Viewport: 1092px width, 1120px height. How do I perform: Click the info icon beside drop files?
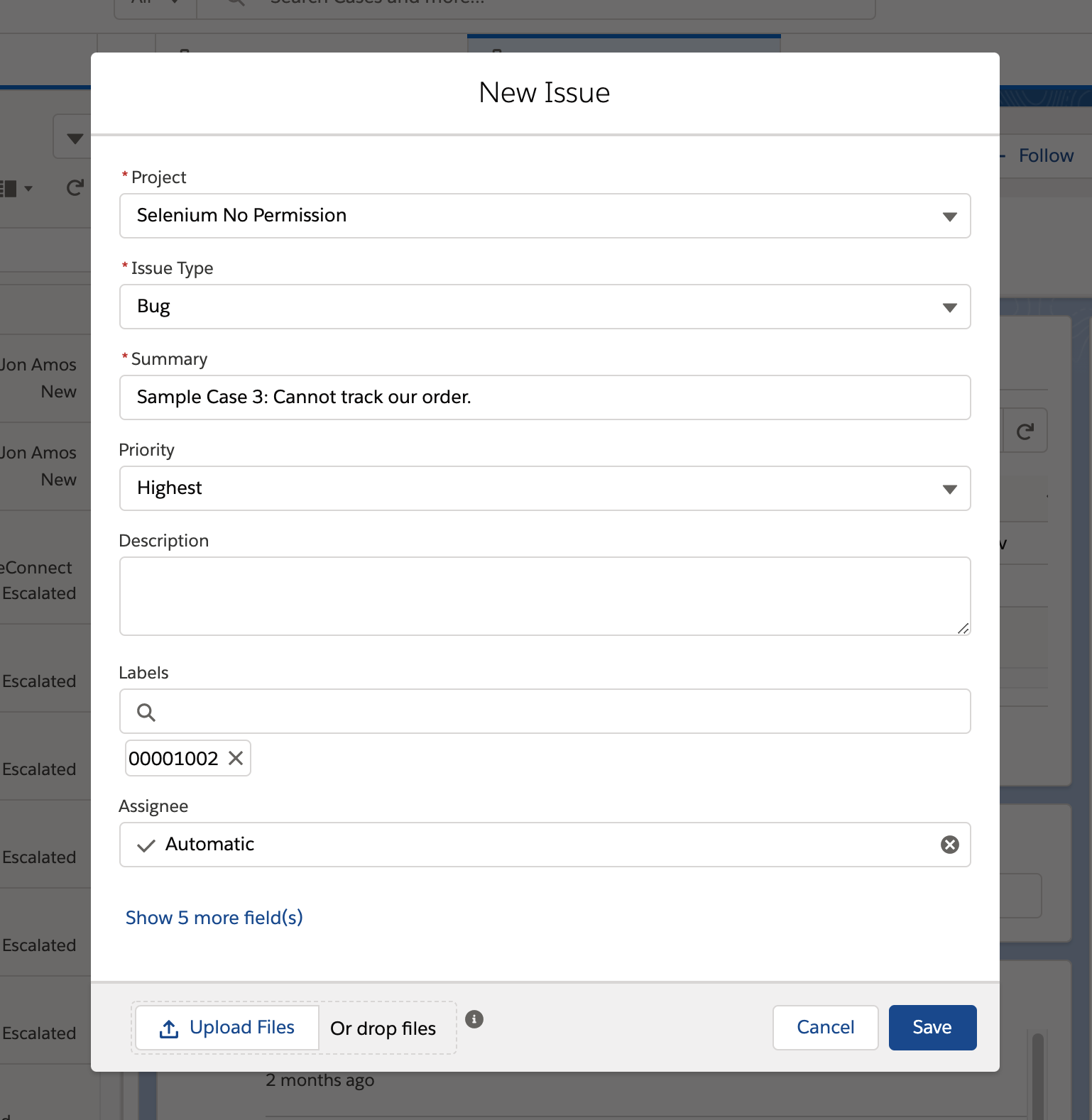(x=474, y=1019)
